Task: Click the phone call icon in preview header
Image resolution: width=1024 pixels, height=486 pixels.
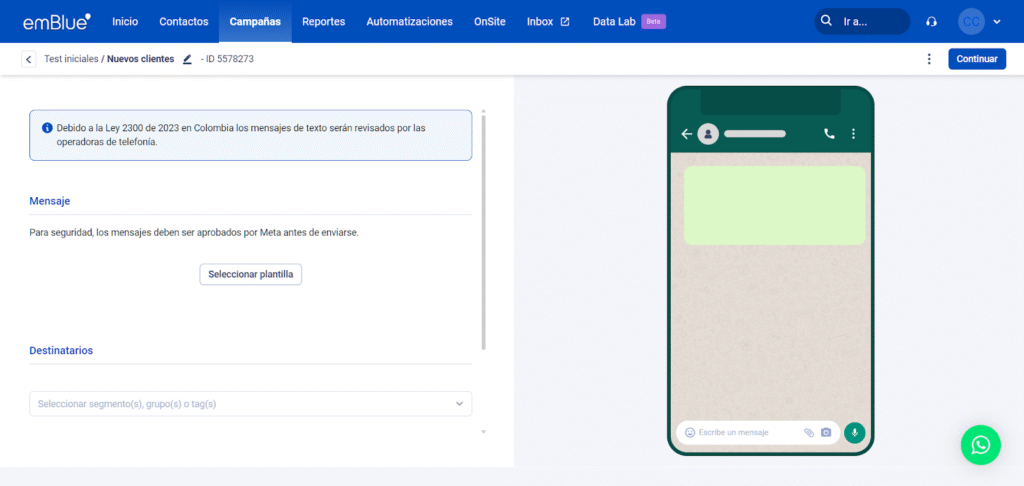Action: pos(829,133)
